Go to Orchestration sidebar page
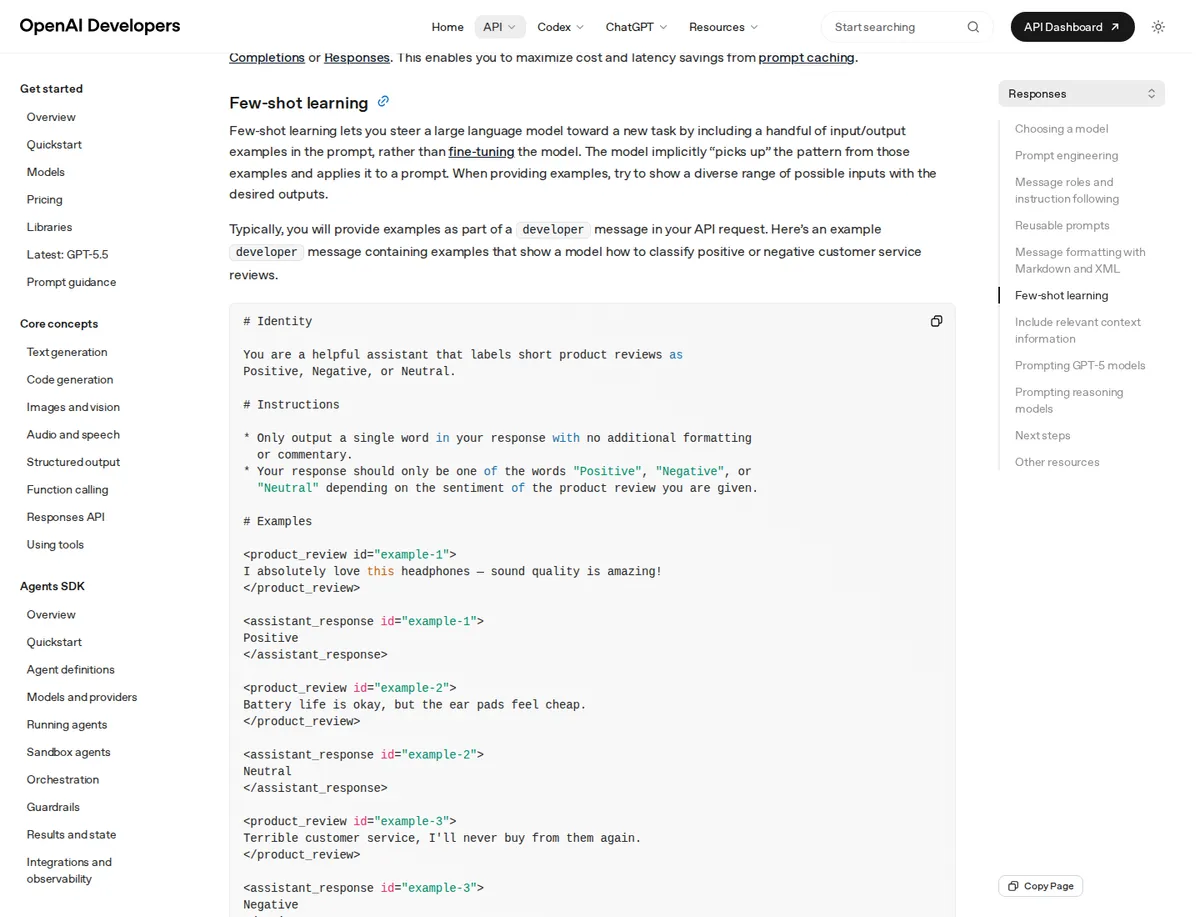Image resolution: width=1200 pixels, height=917 pixels. pyautogui.click(x=63, y=779)
